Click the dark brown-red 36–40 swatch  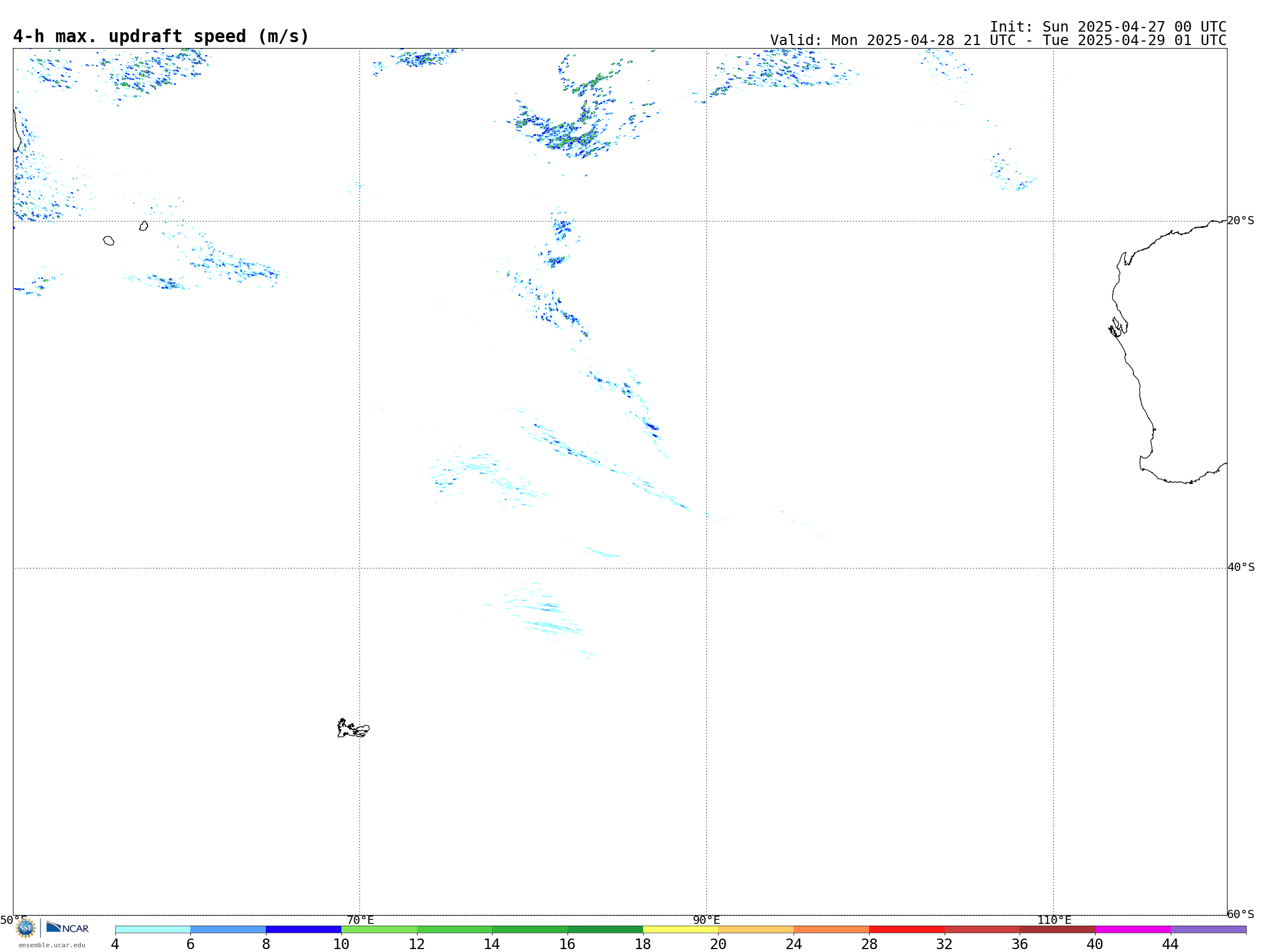(1057, 930)
